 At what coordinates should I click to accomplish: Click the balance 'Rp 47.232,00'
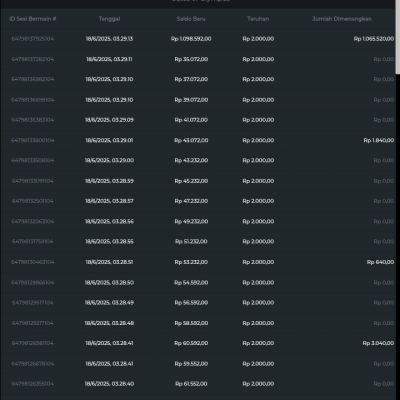[x=191, y=201]
